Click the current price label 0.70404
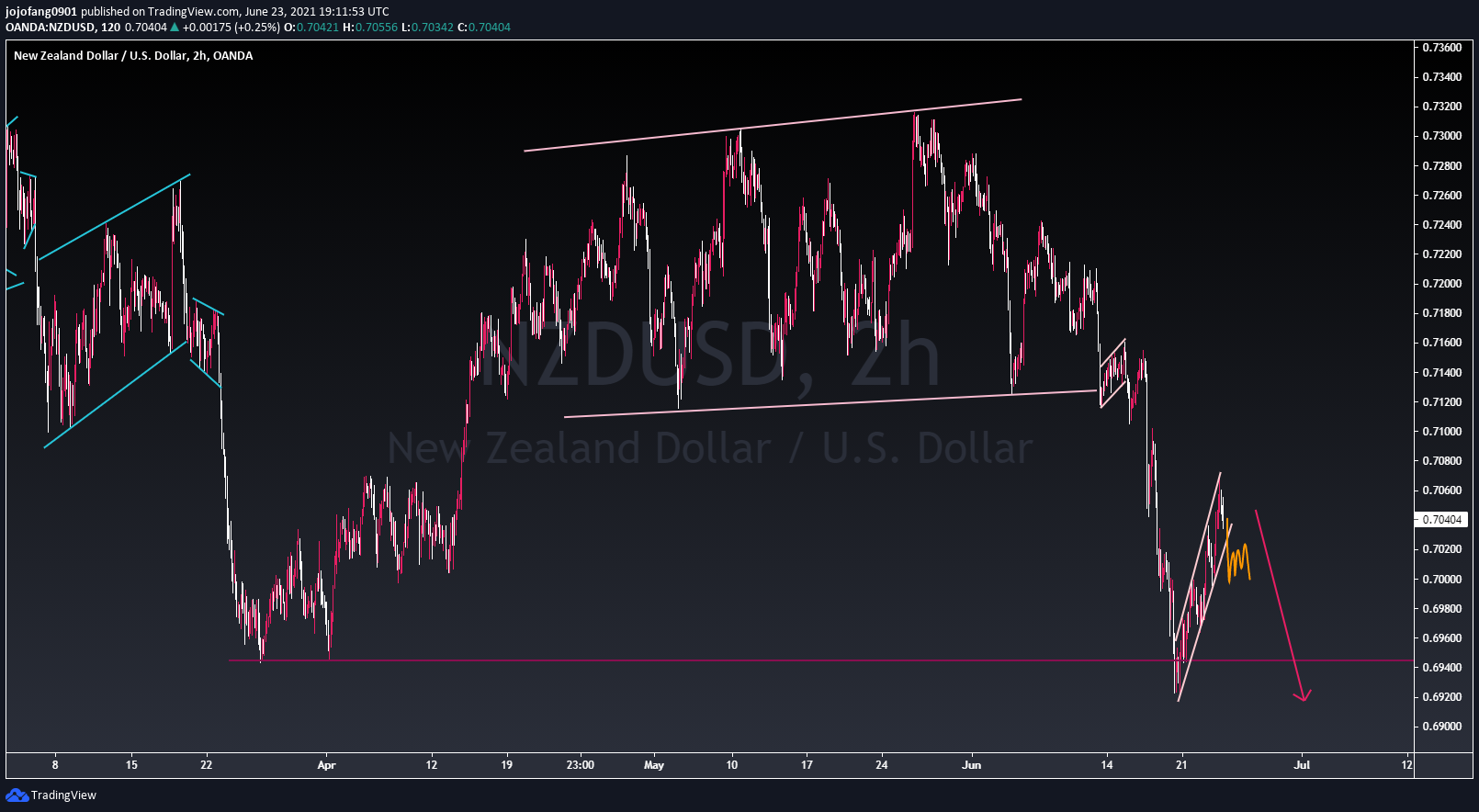1479x812 pixels. point(1442,520)
